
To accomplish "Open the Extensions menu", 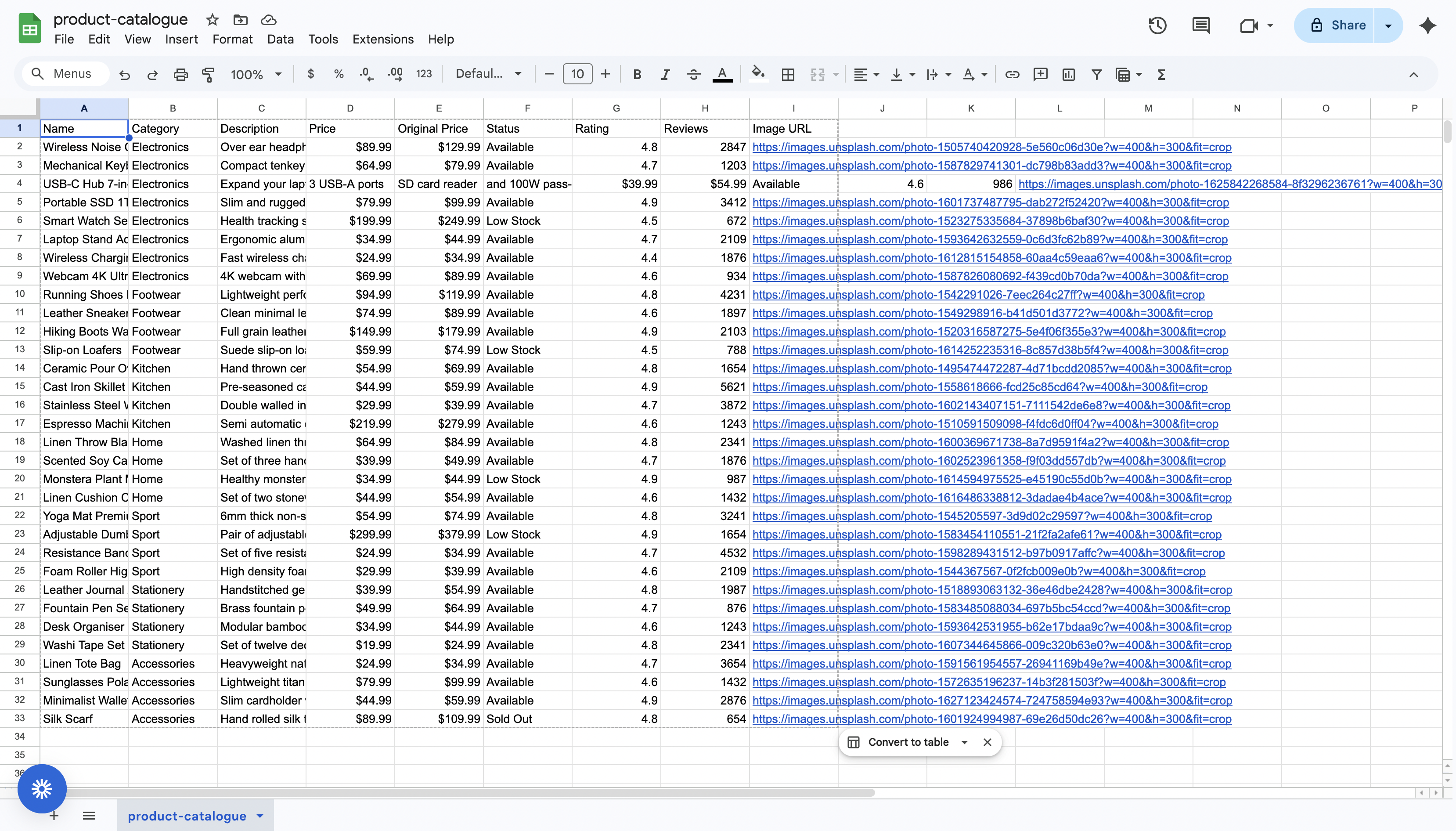I will (x=383, y=40).
